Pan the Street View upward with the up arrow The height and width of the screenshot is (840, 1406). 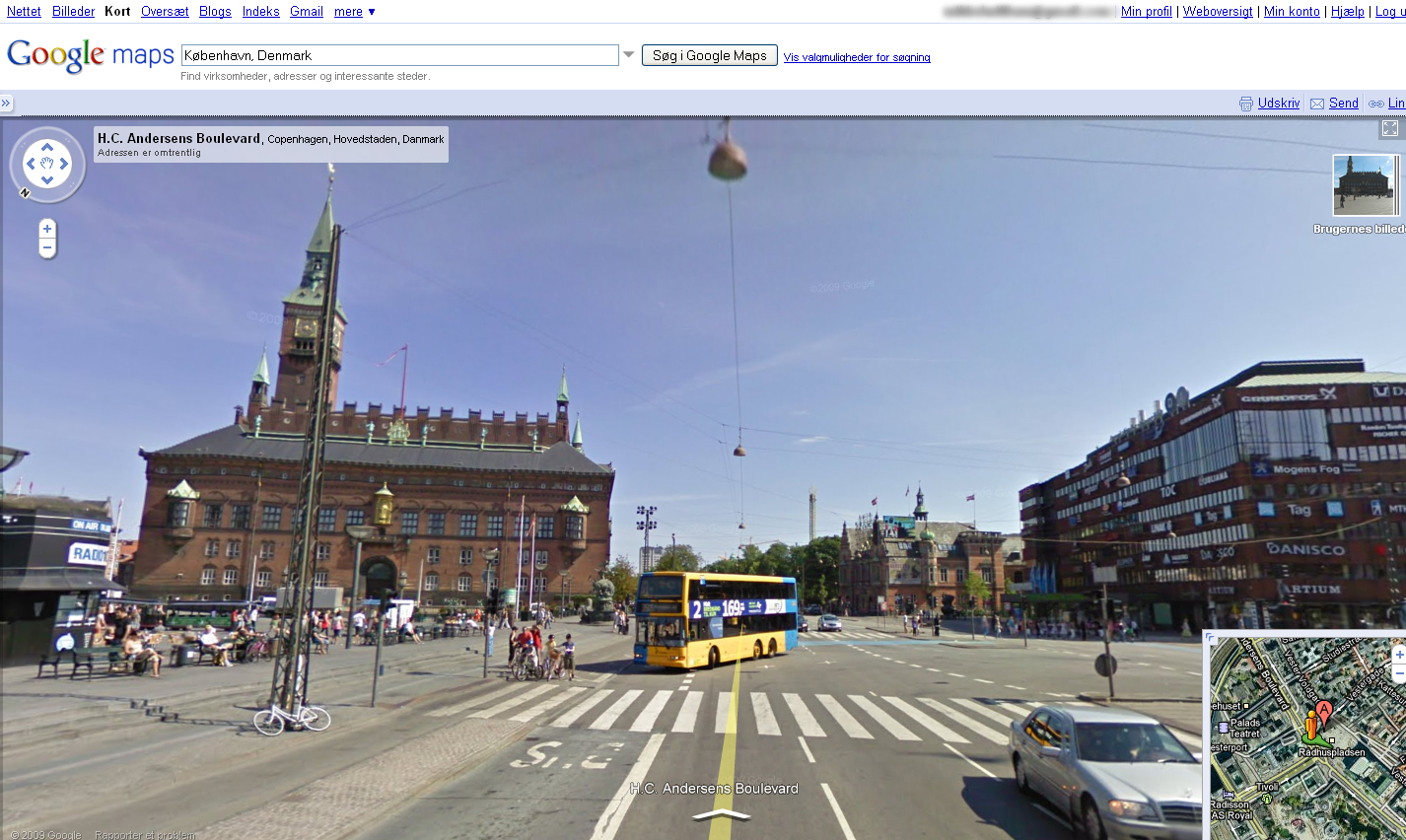(47, 147)
